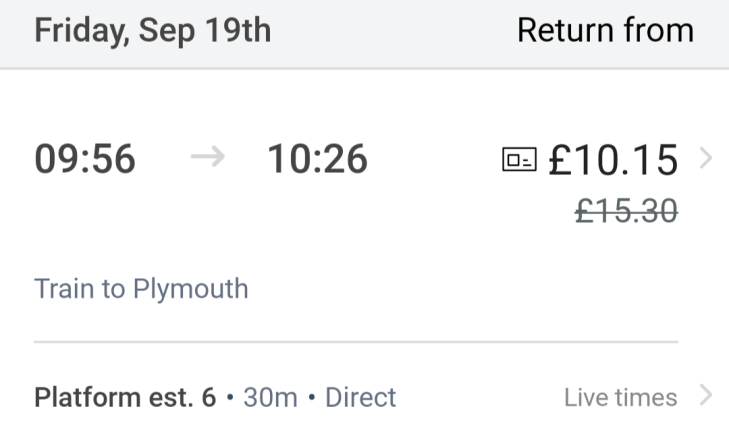The width and height of the screenshot is (729, 434).
Task: Tap the 30m journey duration text
Action: pos(270,397)
